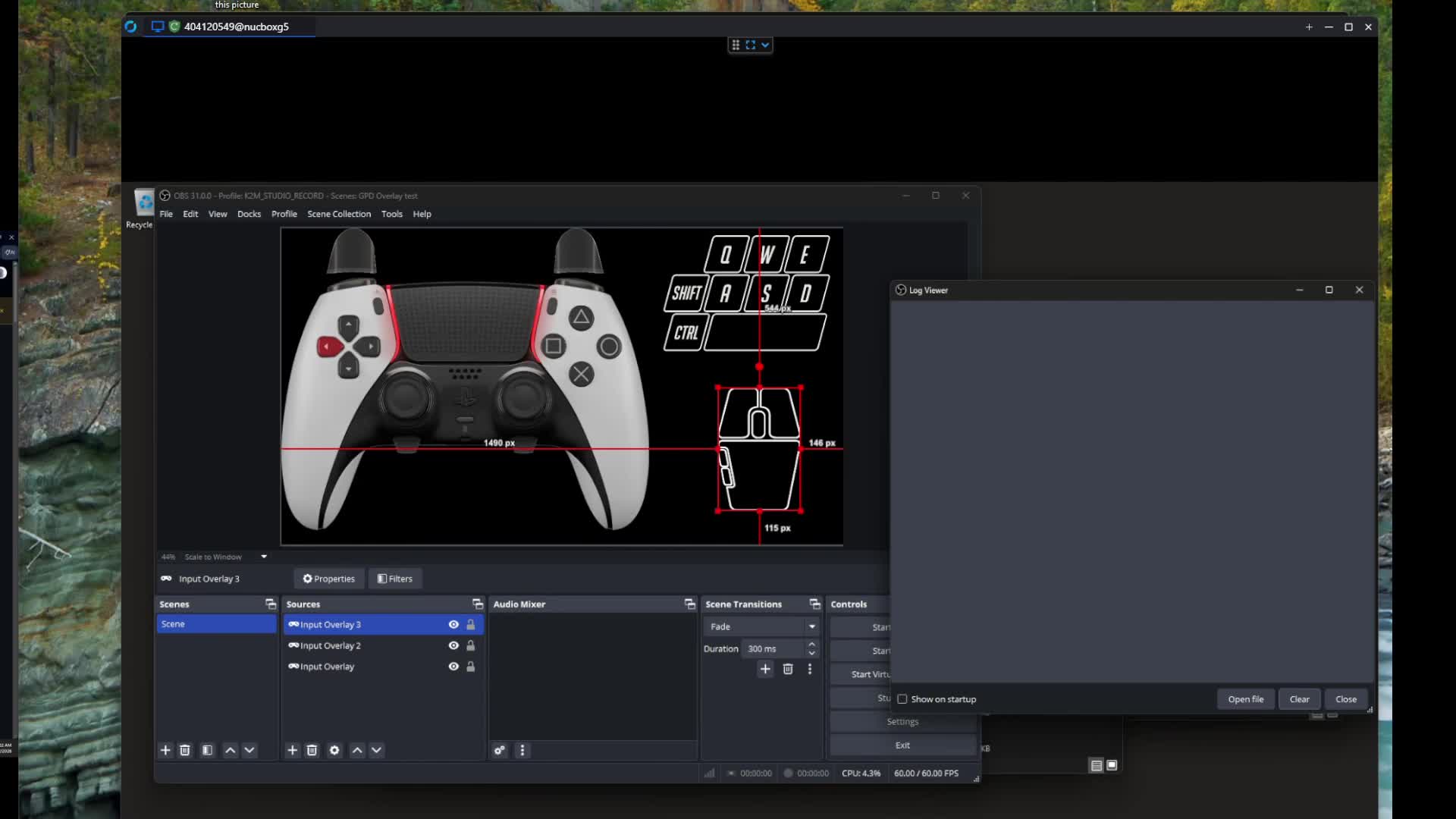The image size is (1456, 819).
Task: Toggle visibility of the Input Overlay source
Action: click(453, 667)
